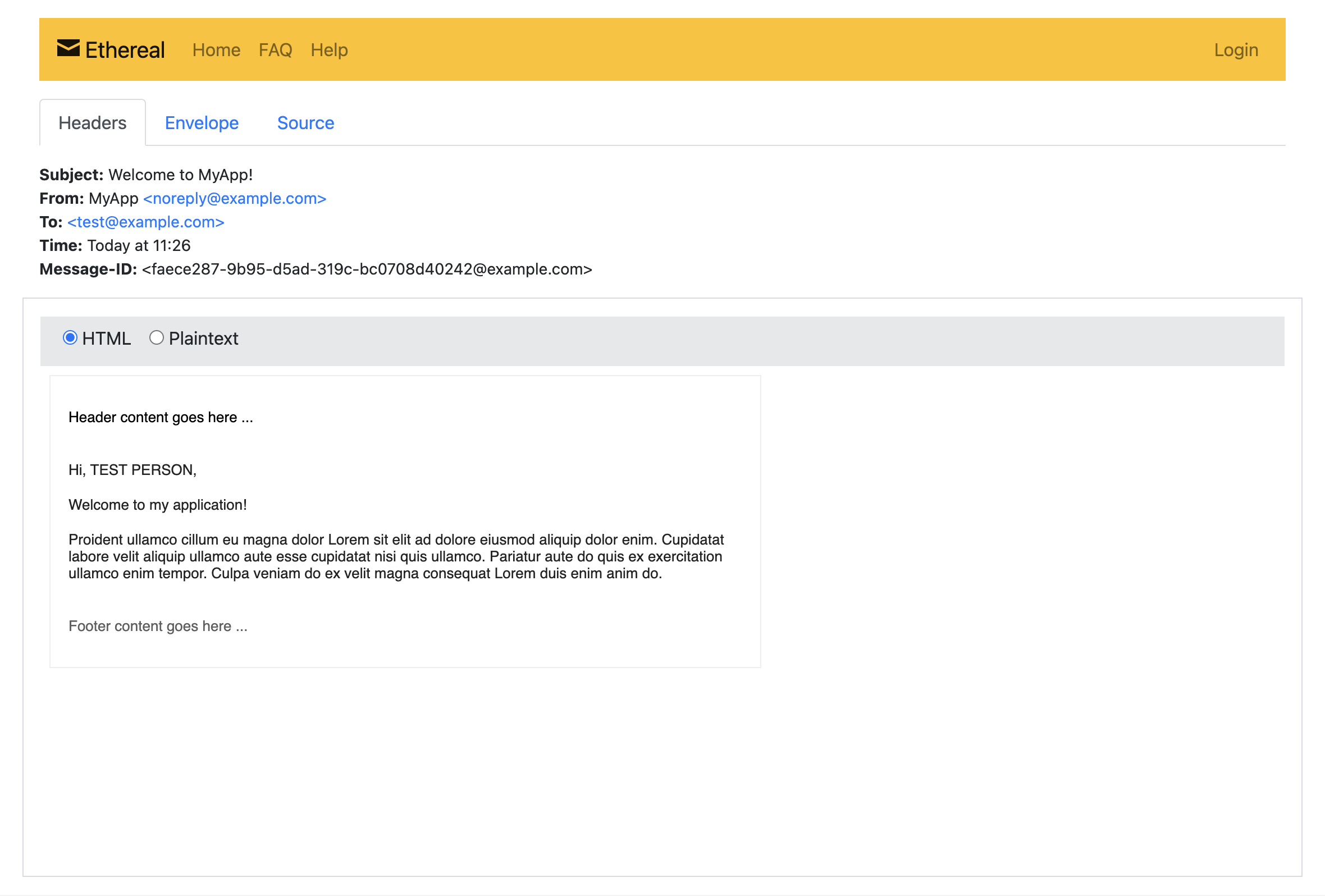View email subject line field

coord(180,175)
